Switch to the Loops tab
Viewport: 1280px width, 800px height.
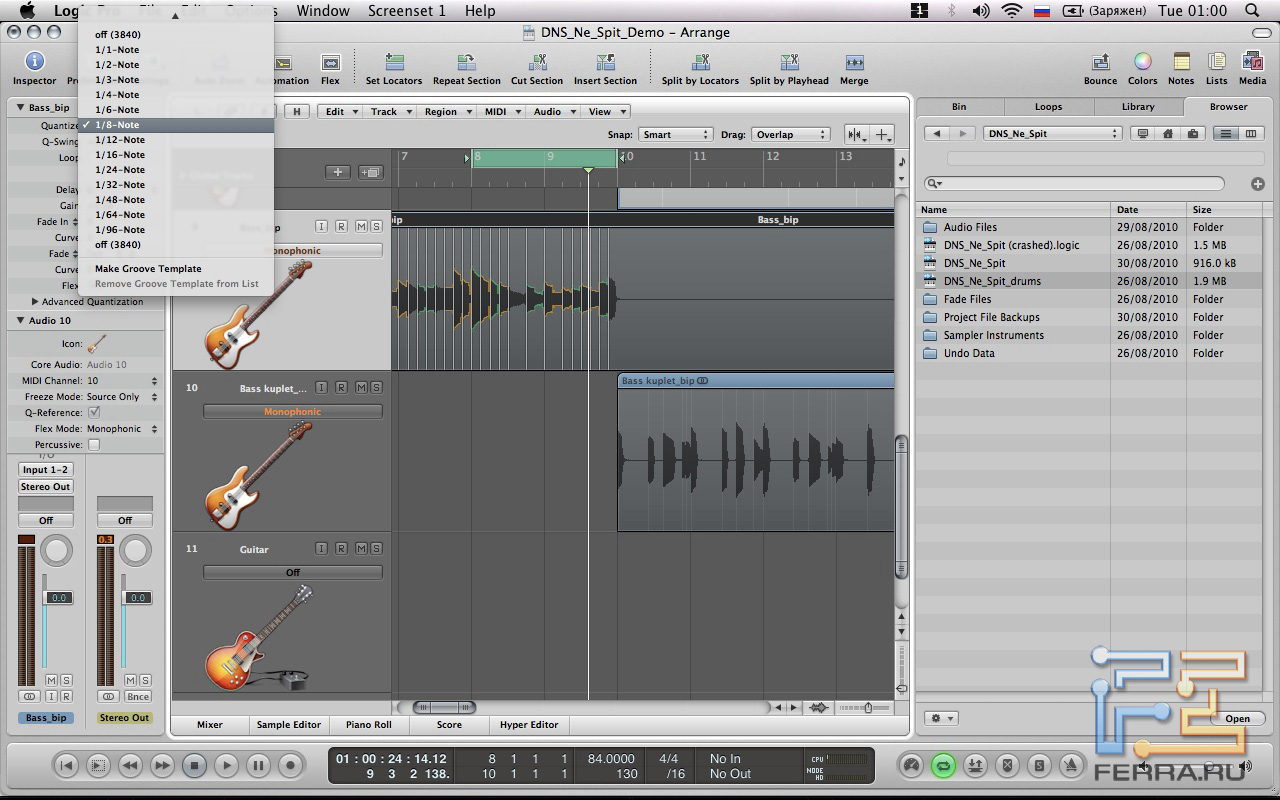coord(1048,106)
